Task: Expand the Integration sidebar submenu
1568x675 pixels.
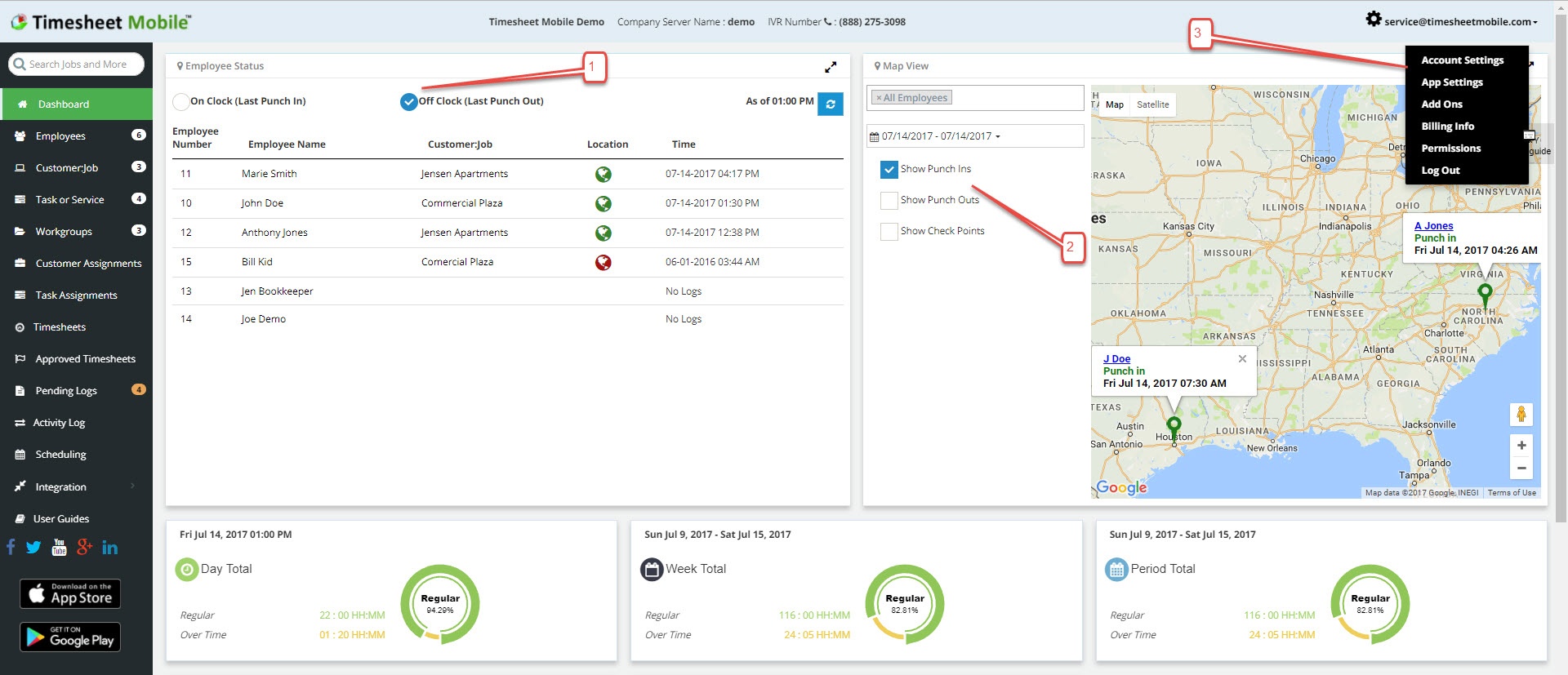Action: pyautogui.click(x=76, y=486)
